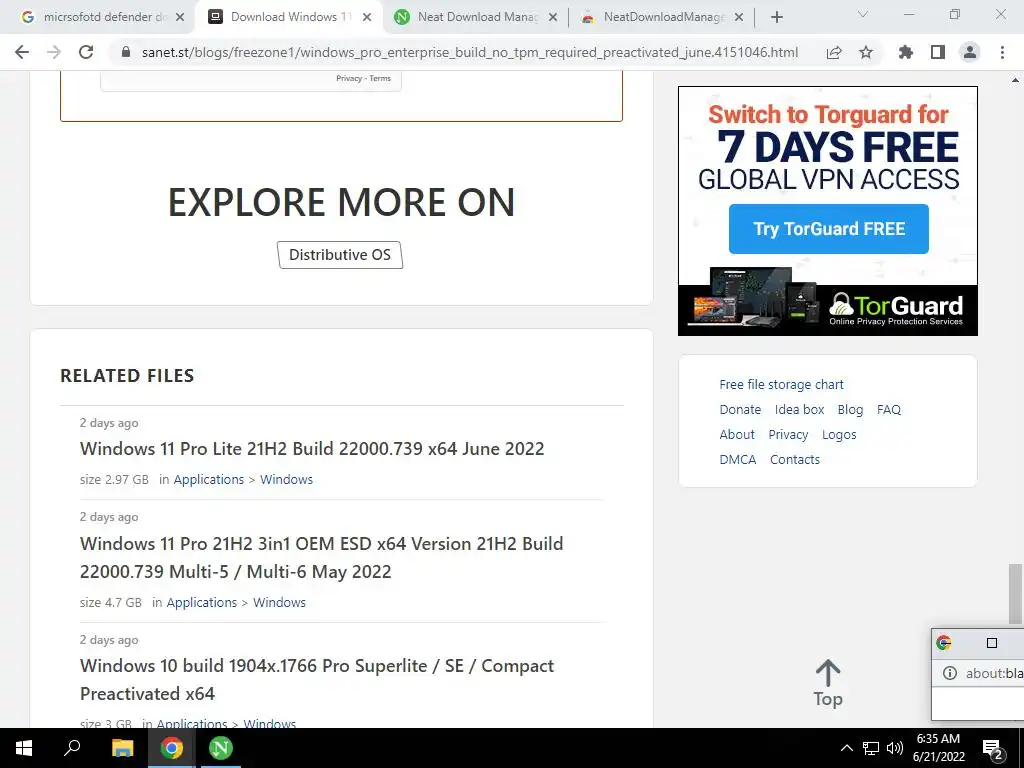The image size is (1024, 768).
Task: Go back to the previous page
Action: tap(22, 52)
